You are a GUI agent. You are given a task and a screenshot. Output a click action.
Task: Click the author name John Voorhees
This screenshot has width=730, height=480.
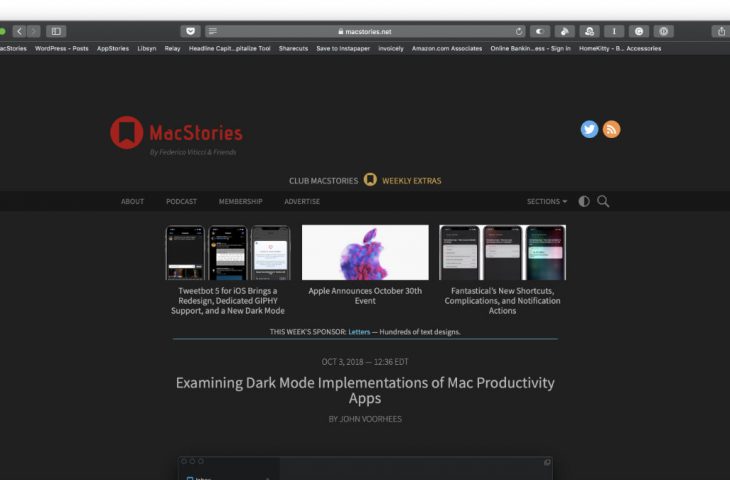(370, 419)
